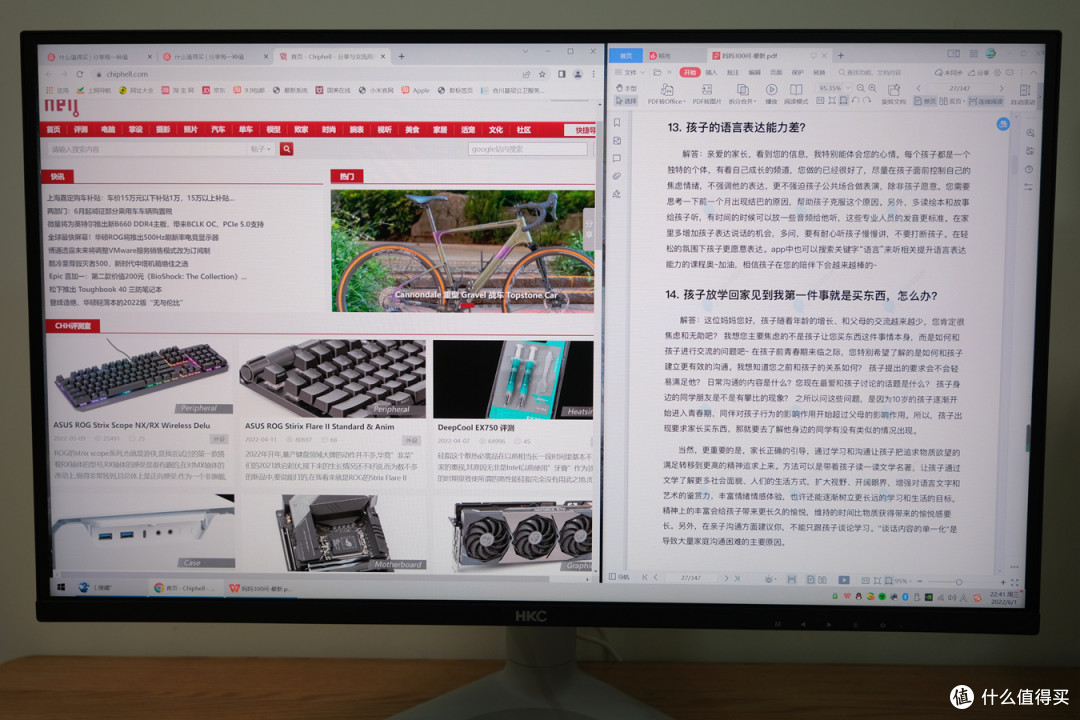Open the Apple bookmark
1080x720 pixels.
415,90
